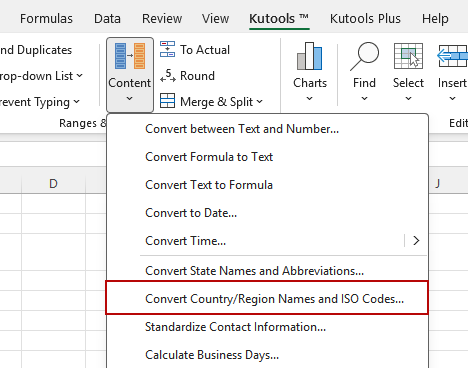
Task: Open the Review tab
Action: click(x=162, y=19)
